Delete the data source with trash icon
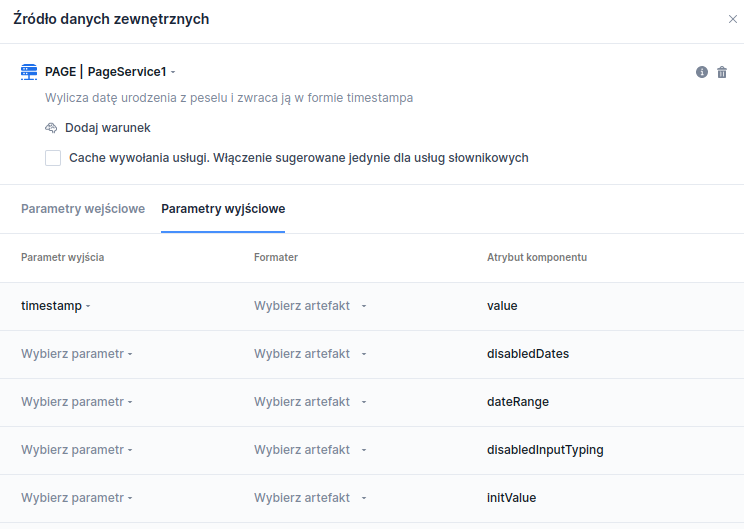The height and width of the screenshot is (529, 744). [x=722, y=72]
